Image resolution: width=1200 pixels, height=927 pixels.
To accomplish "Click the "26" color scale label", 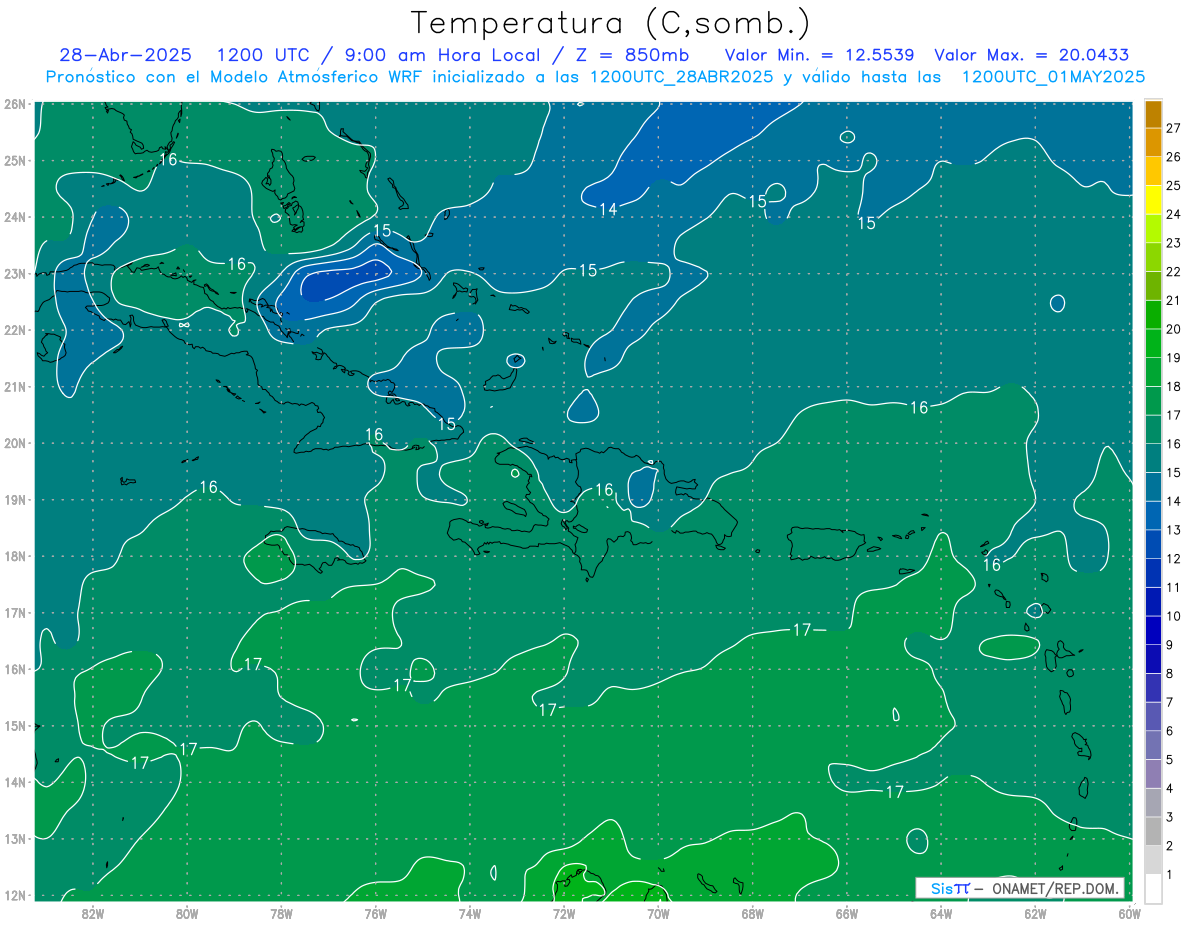I will [1173, 157].
